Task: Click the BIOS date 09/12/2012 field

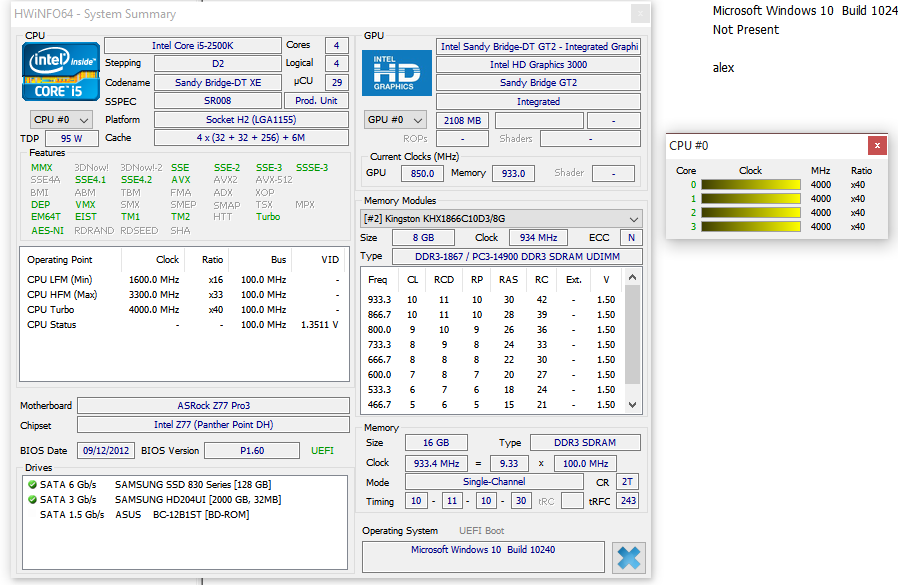Action: click(x=106, y=451)
